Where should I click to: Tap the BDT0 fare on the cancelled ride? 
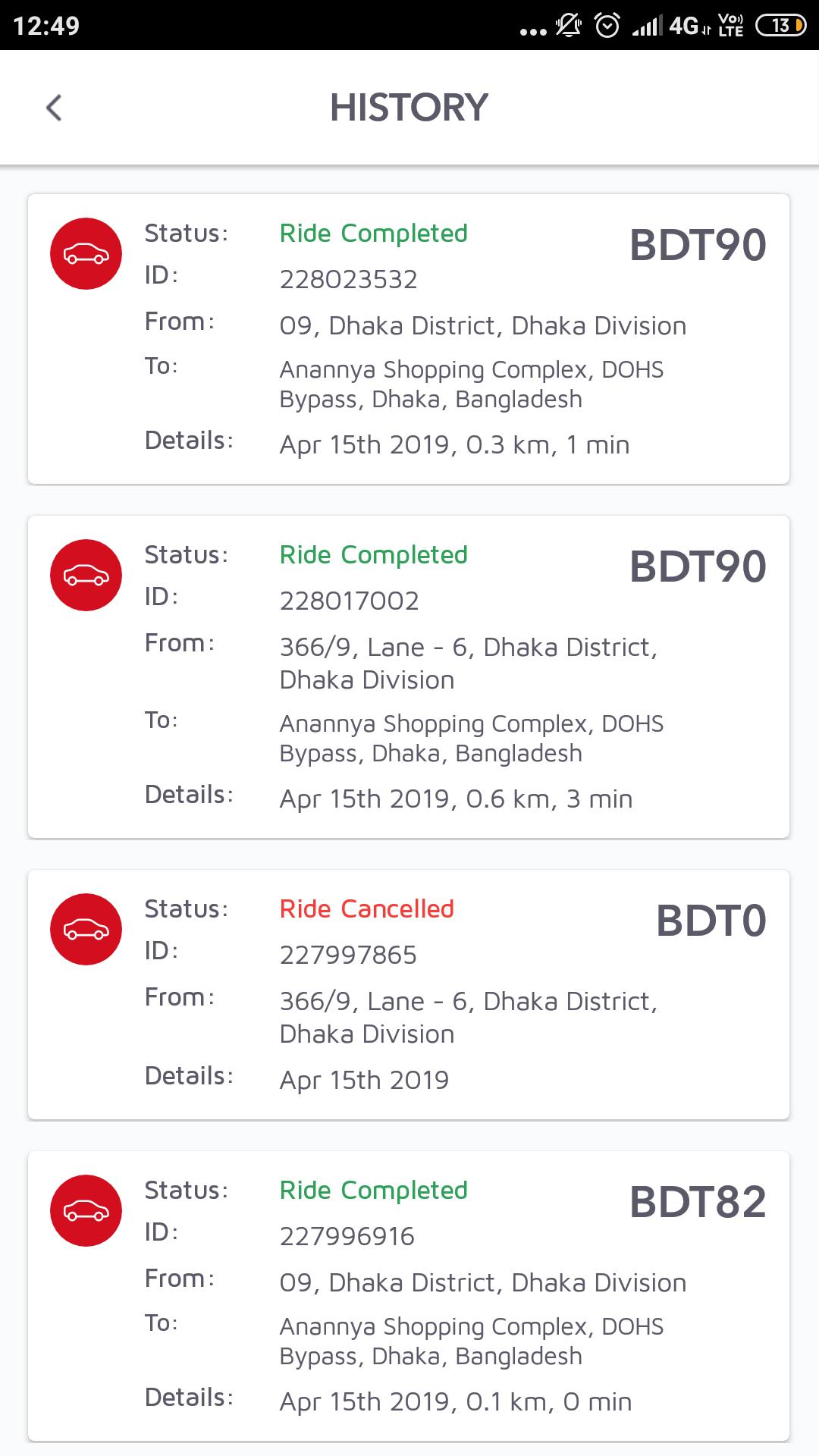pyautogui.click(x=711, y=921)
